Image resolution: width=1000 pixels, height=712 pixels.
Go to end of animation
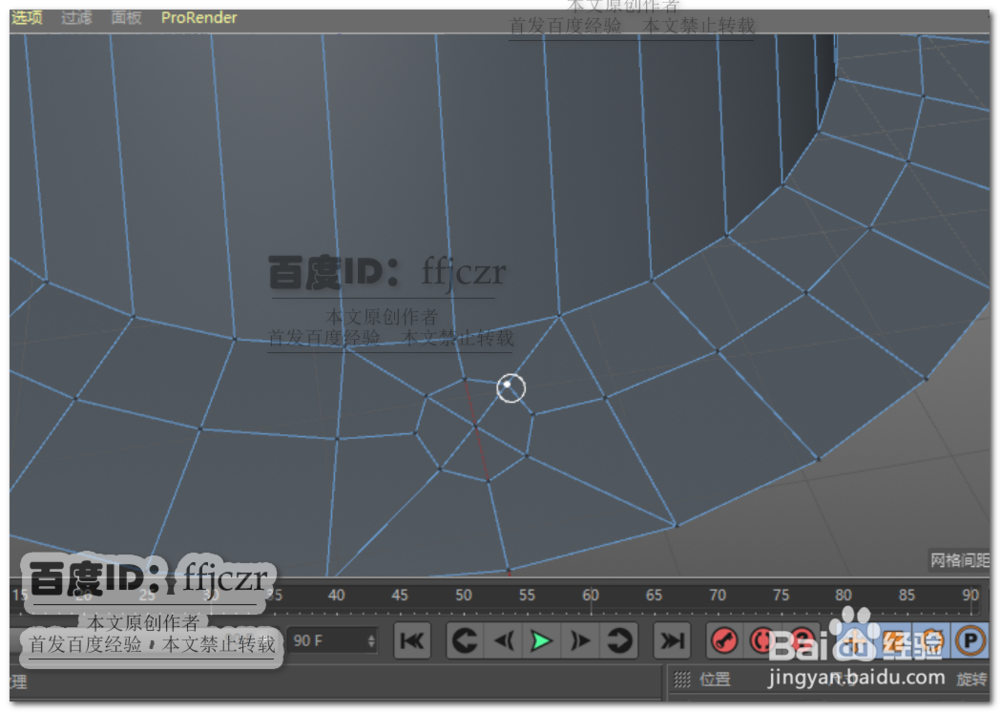672,641
